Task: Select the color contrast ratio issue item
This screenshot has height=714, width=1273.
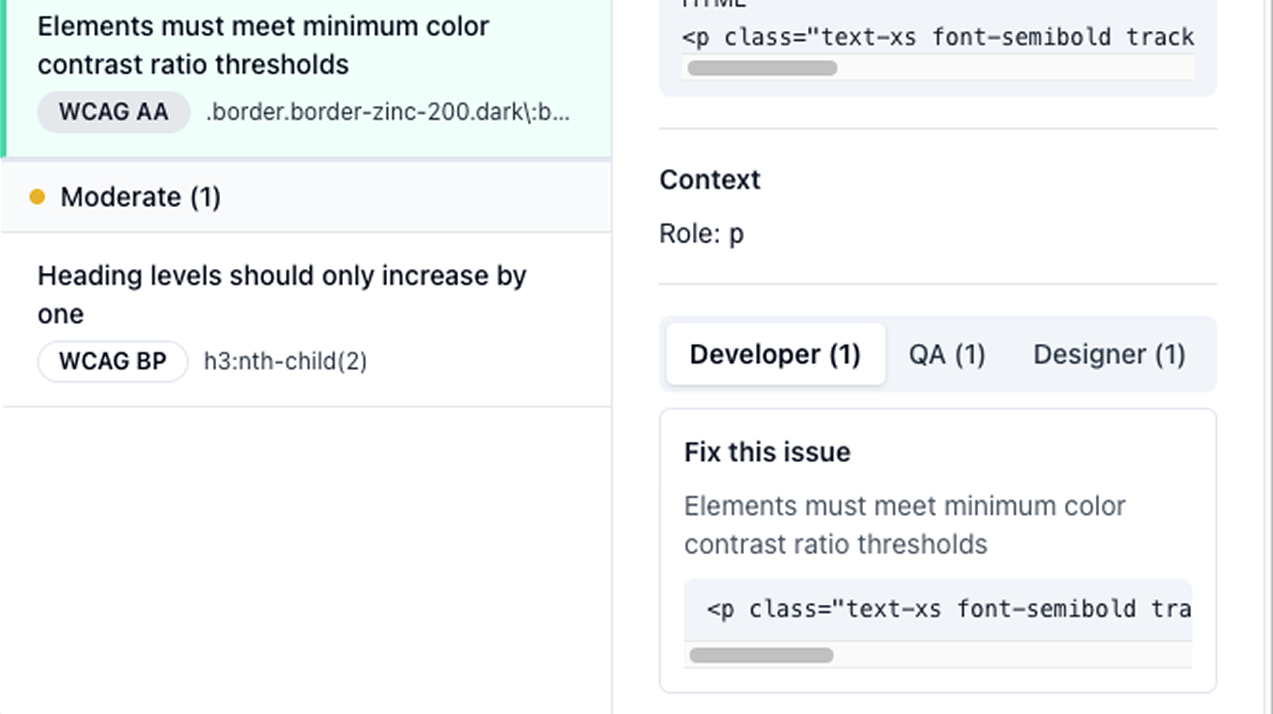Action: [x=306, y=78]
